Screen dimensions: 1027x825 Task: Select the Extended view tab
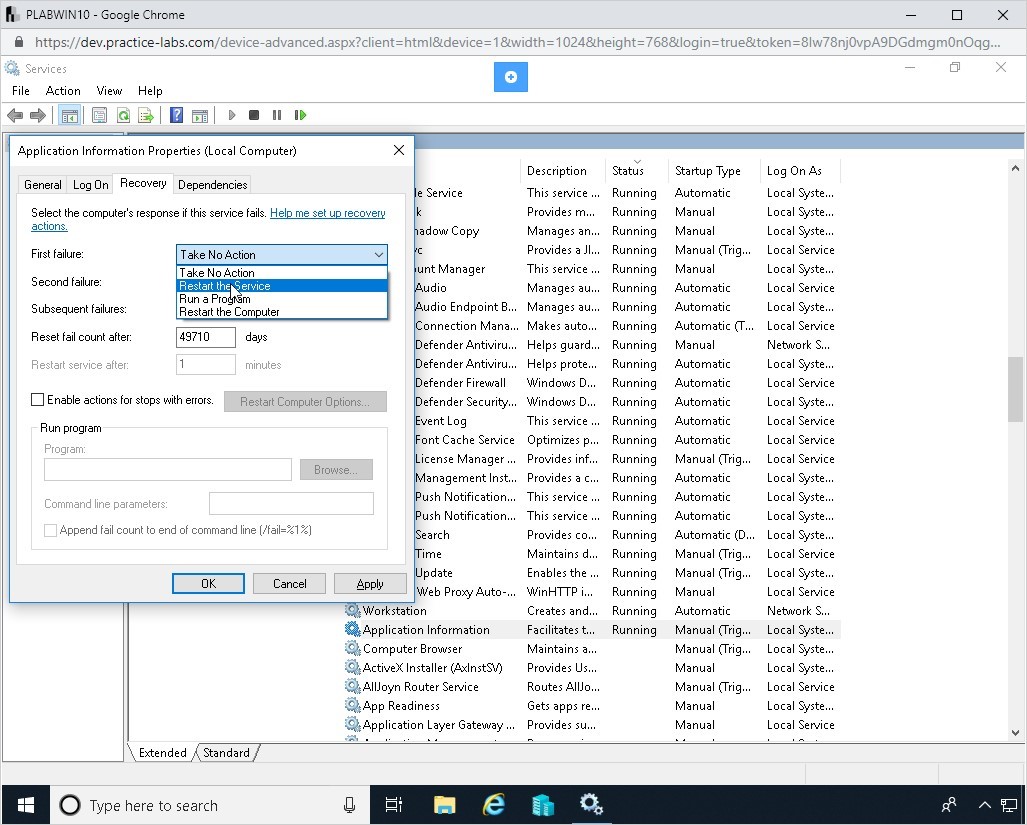point(162,752)
